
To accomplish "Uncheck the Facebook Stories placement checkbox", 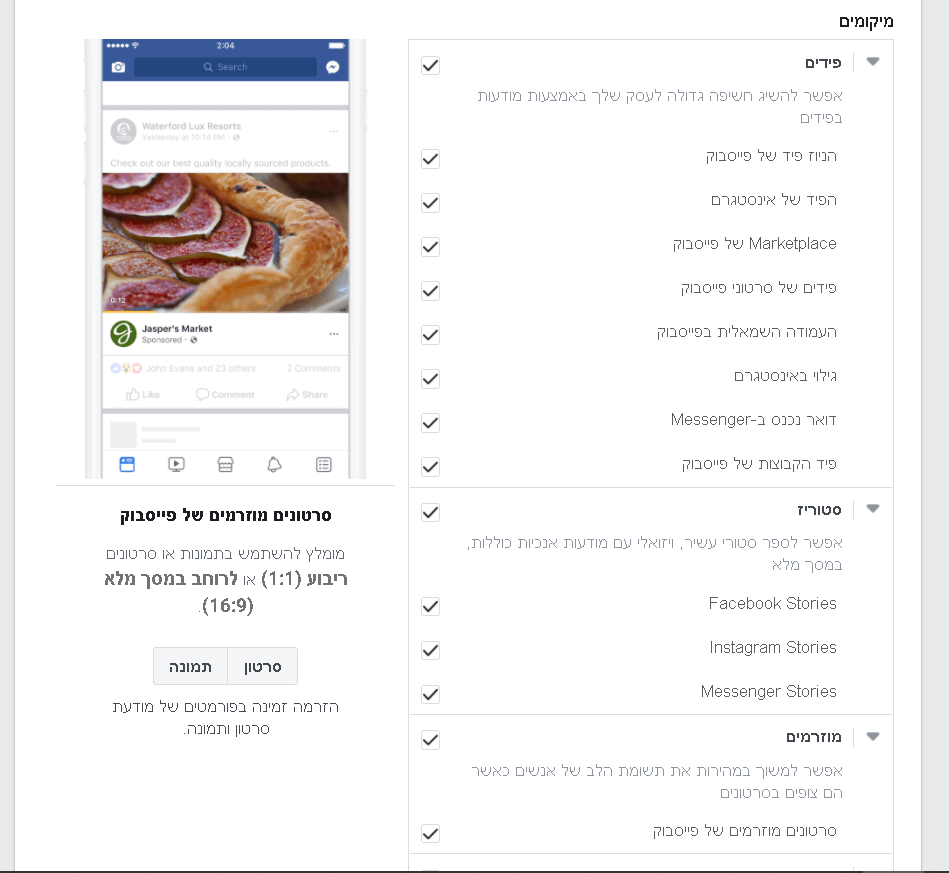I will [430, 606].
